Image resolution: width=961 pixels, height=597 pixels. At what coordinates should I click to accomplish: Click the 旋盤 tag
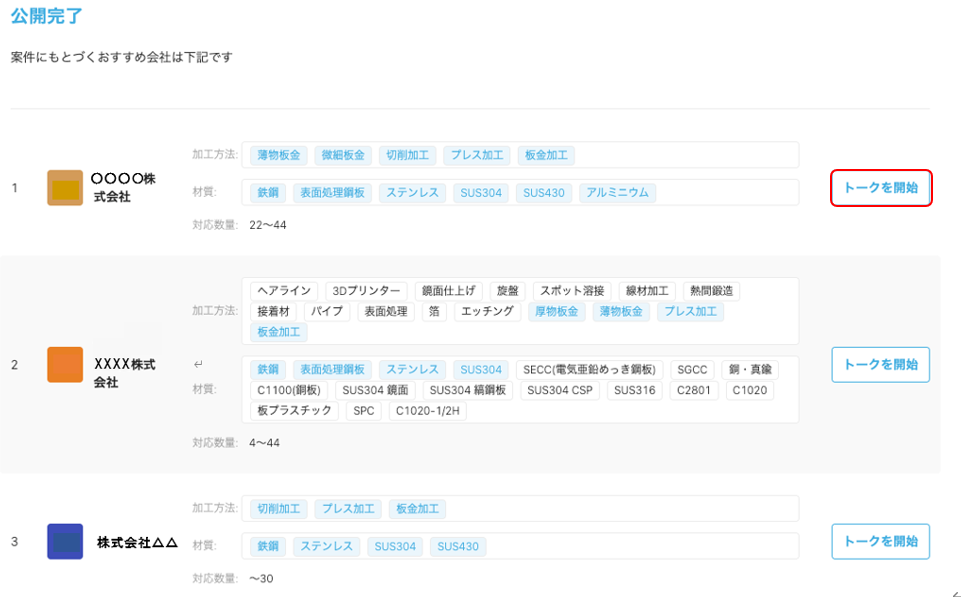(507, 291)
